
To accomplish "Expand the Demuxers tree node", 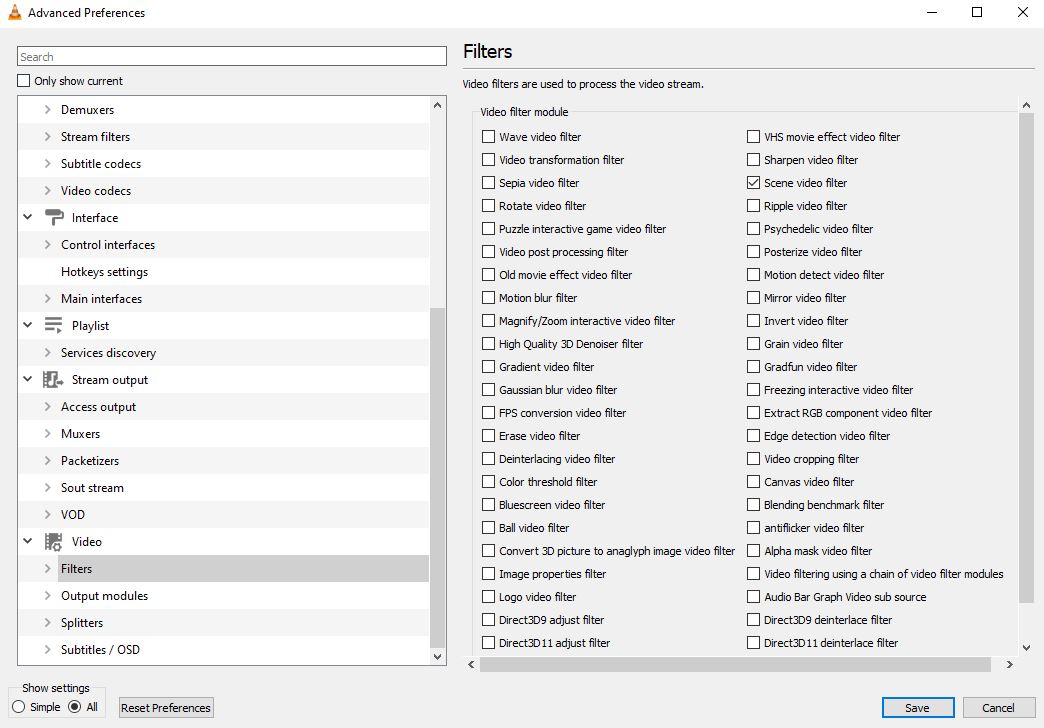I will [x=47, y=109].
